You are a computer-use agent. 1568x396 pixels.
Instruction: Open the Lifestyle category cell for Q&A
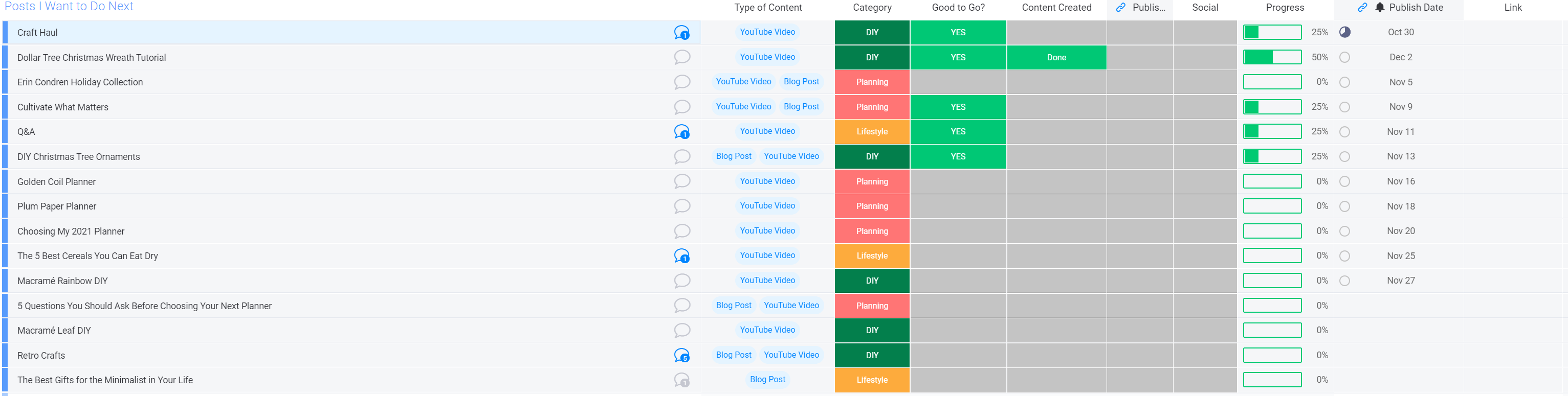(872, 131)
